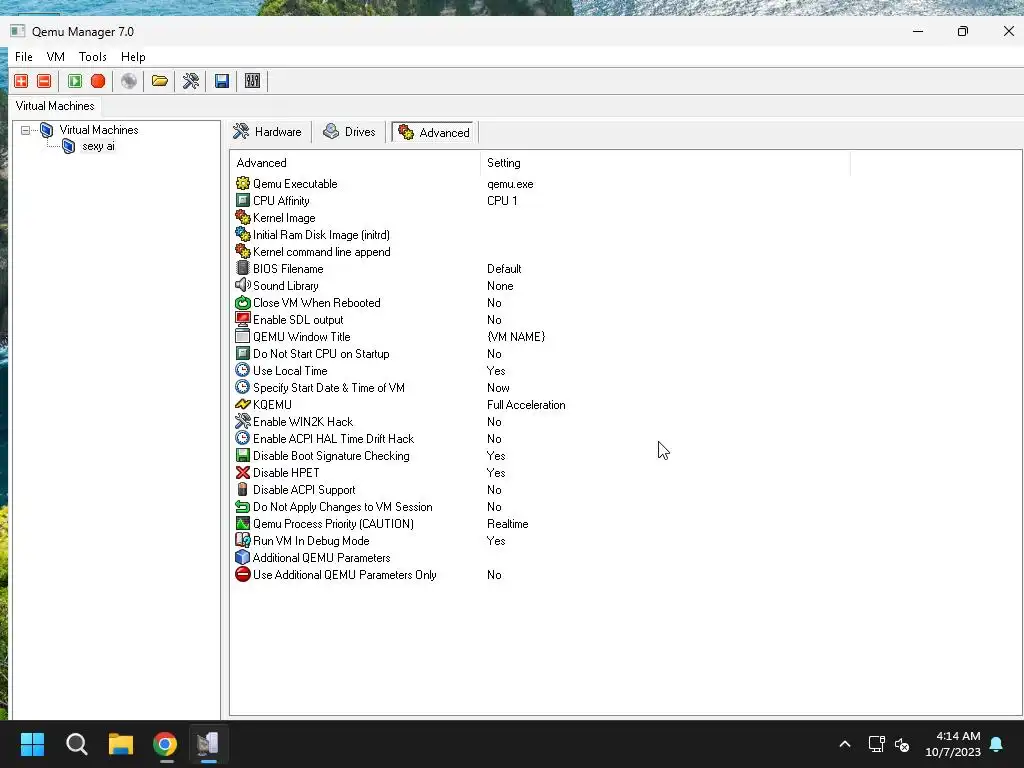Screen dimensions: 1024x768
Task: Click the Use Local Time clock icon
Action: [x=242, y=370]
